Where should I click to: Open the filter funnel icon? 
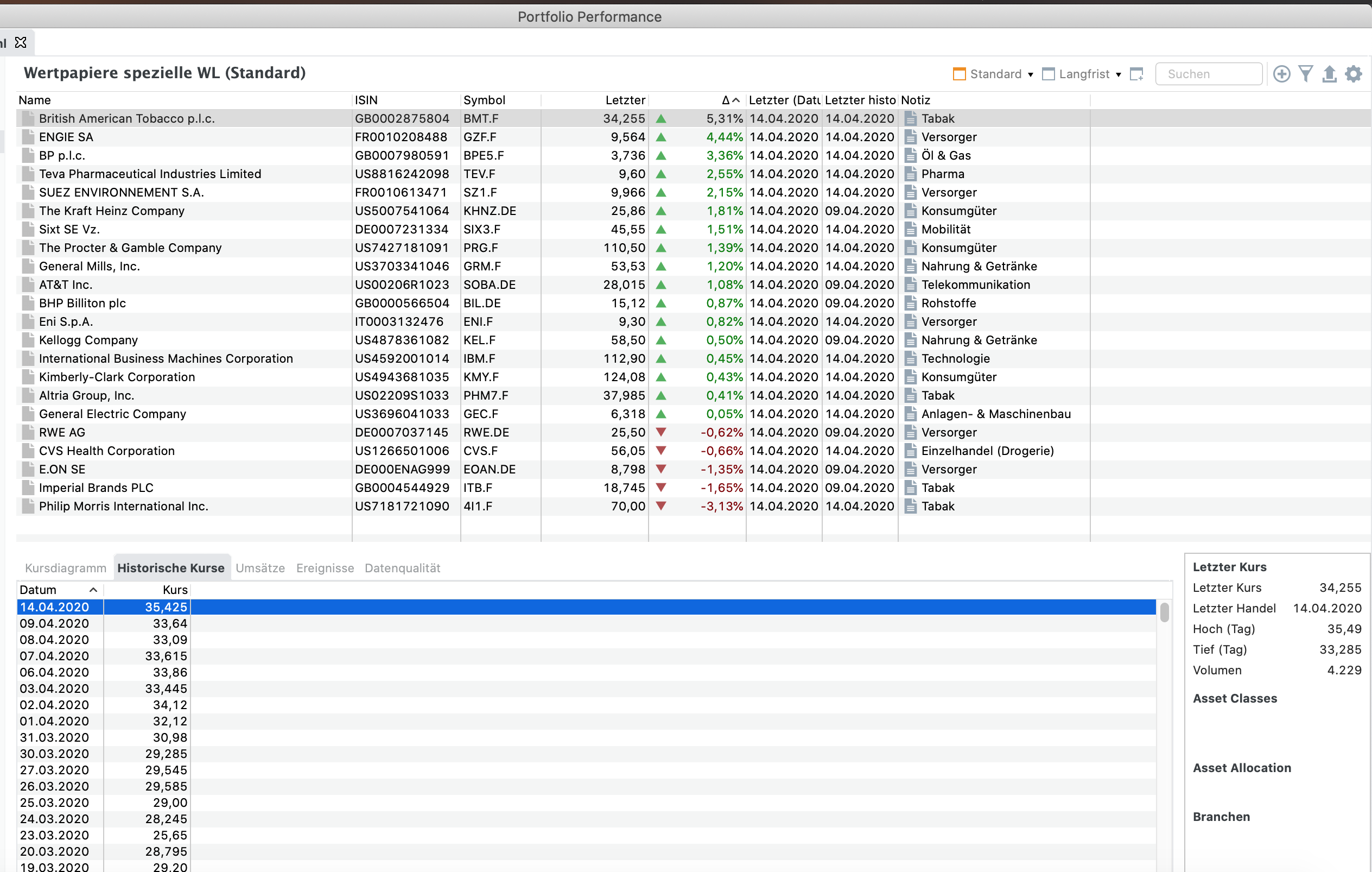coord(1305,74)
